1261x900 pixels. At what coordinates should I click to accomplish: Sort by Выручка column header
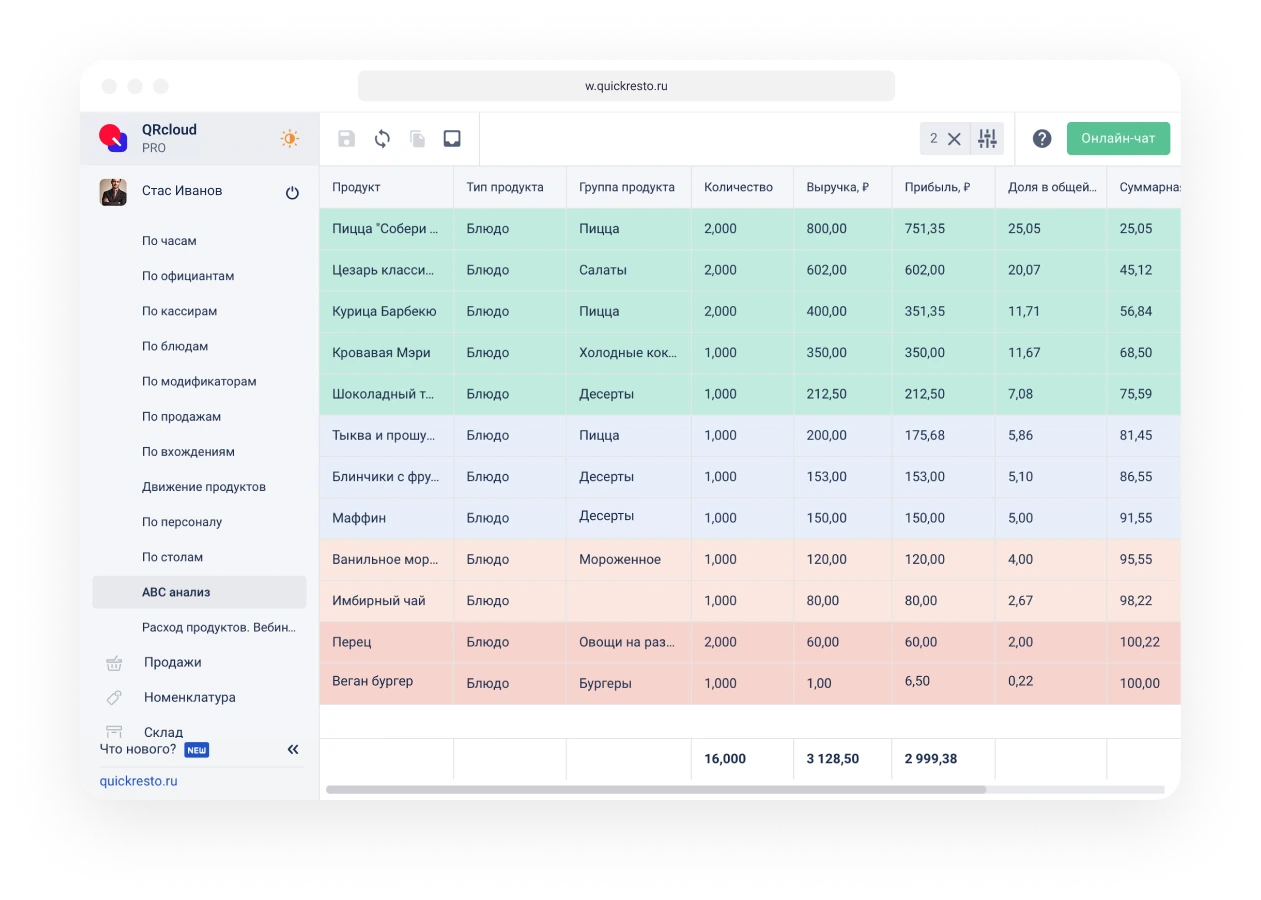(x=837, y=187)
